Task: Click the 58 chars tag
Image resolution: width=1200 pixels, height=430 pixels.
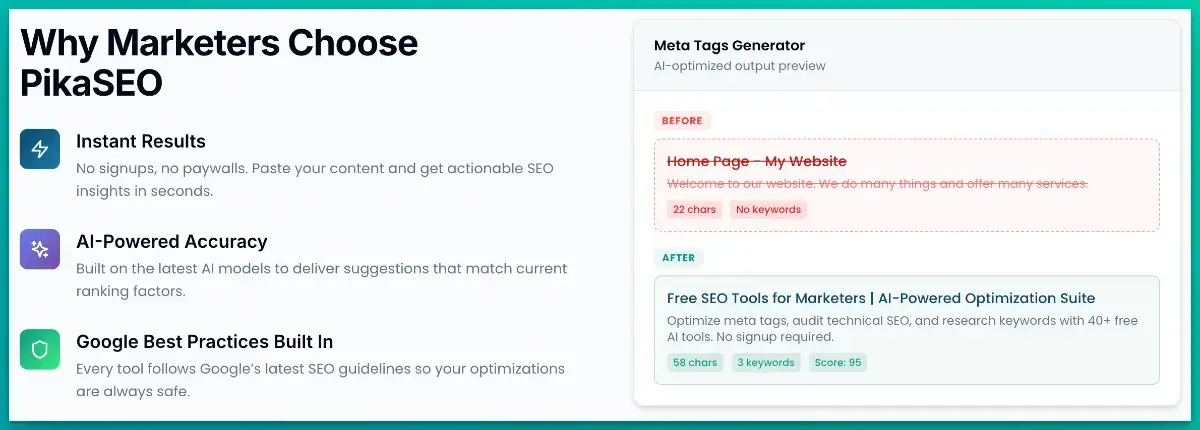Action: click(x=695, y=362)
